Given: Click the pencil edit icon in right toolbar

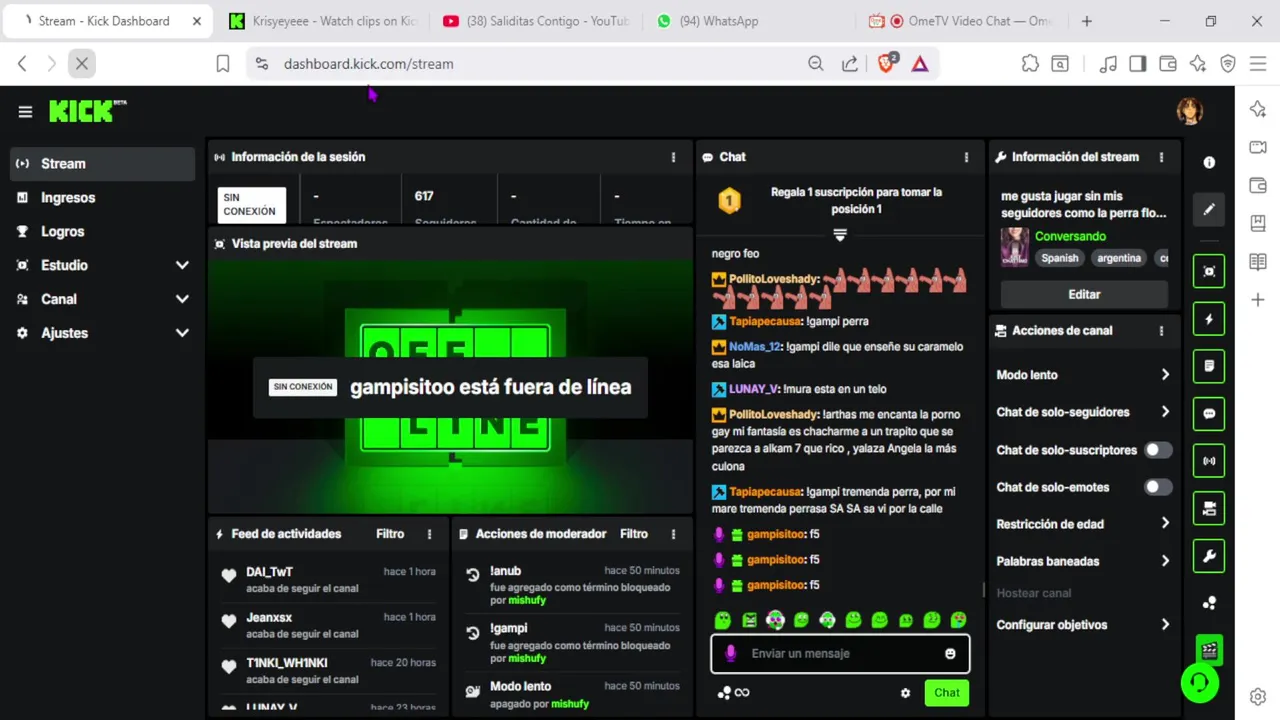Looking at the screenshot, I should click(x=1209, y=210).
